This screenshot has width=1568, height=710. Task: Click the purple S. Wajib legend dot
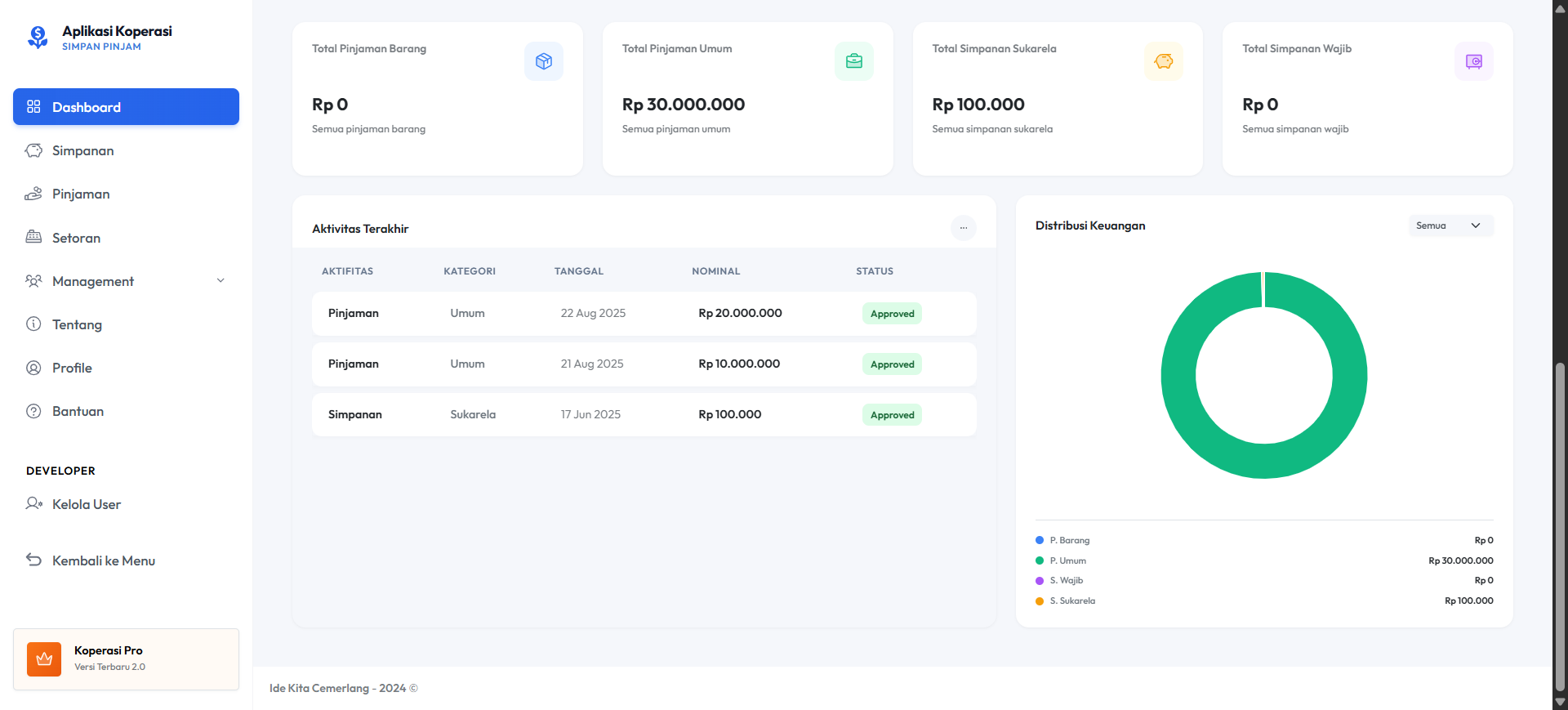[1040, 581]
